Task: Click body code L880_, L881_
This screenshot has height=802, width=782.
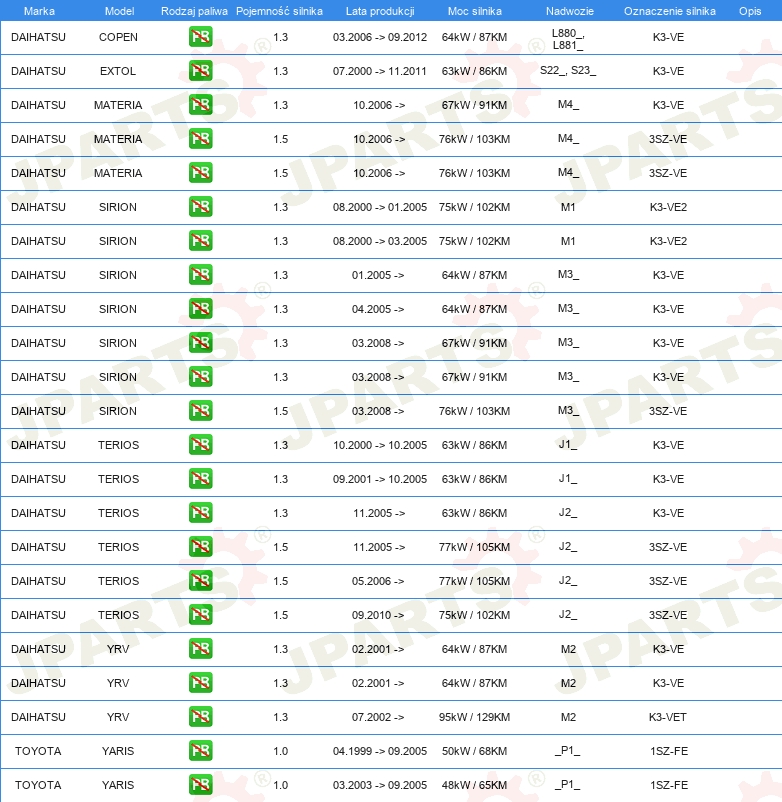Action: (568, 39)
